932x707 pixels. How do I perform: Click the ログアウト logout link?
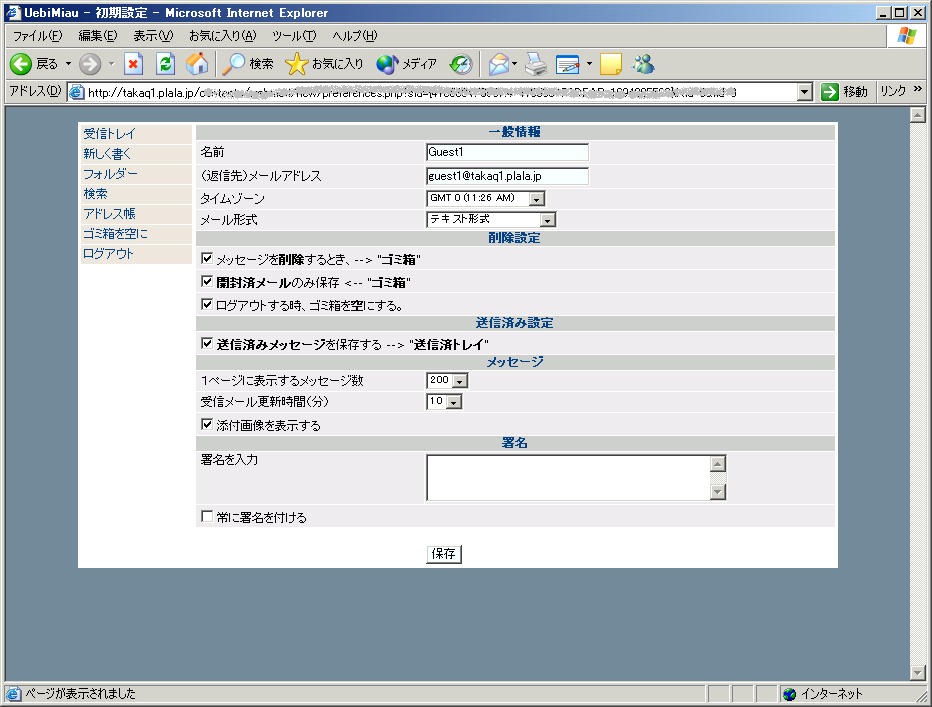point(108,253)
